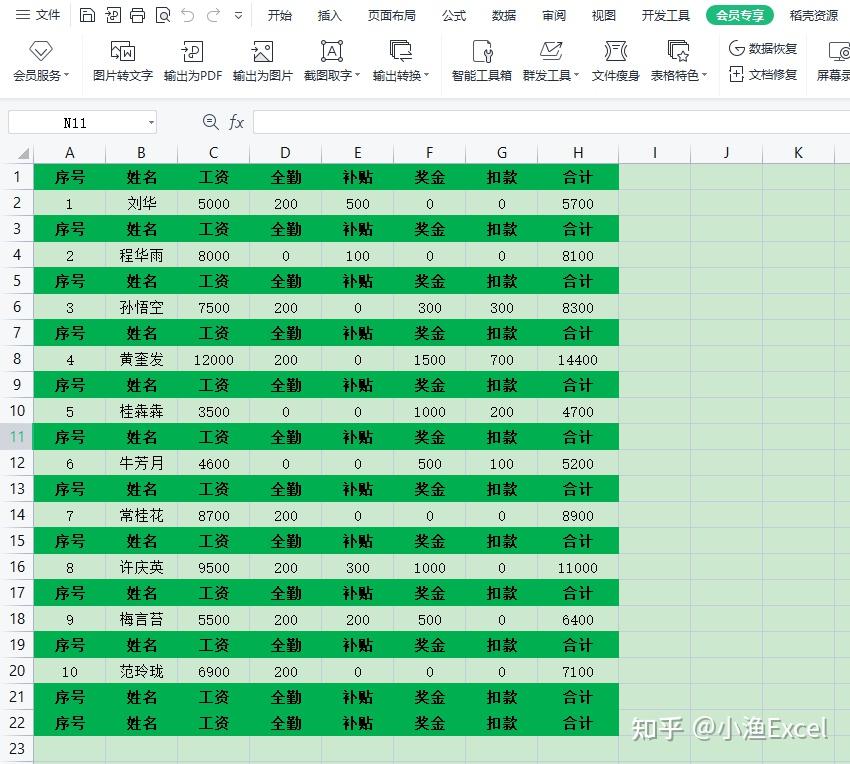Click the zoom magnifier icon beside fx
850x764 pixels.
click(x=210, y=122)
